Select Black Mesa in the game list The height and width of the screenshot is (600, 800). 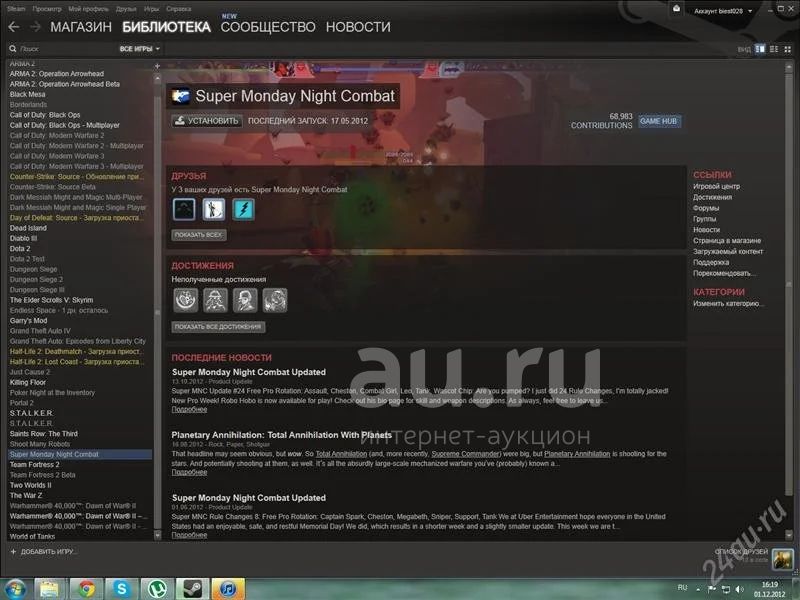28,94
